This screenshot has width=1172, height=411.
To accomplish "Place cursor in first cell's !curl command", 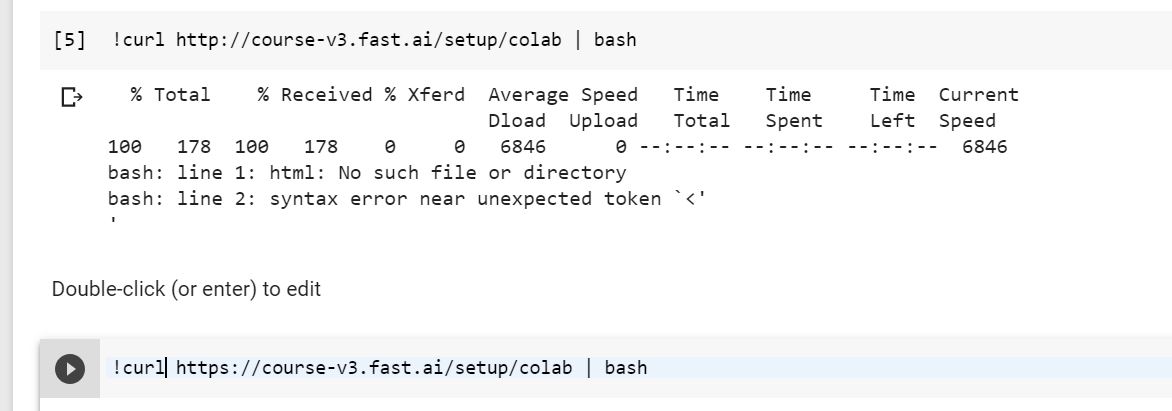I will [374, 40].
